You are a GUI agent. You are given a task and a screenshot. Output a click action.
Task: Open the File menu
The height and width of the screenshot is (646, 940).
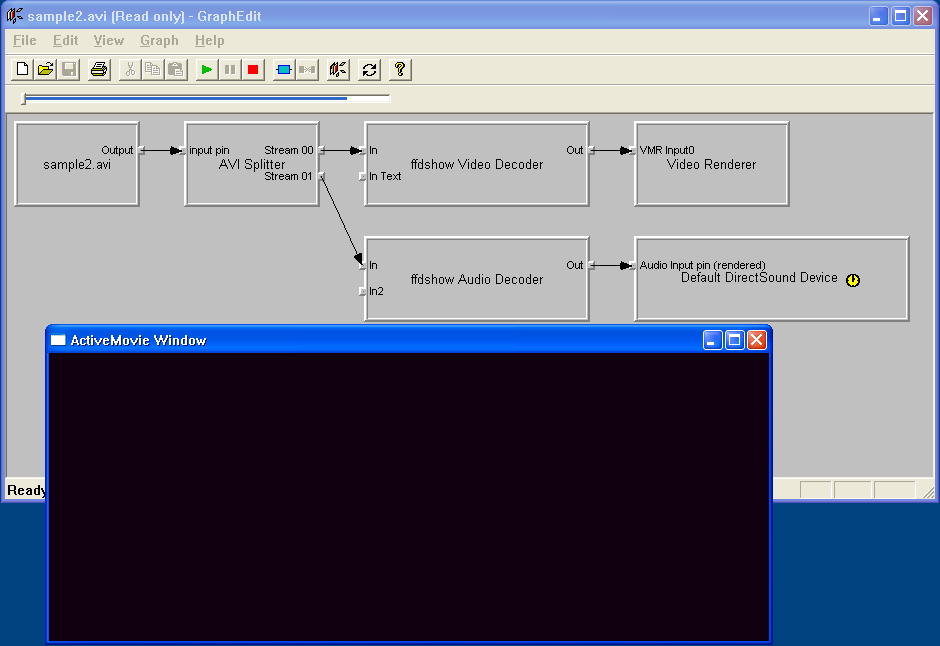(x=25, y=41)
